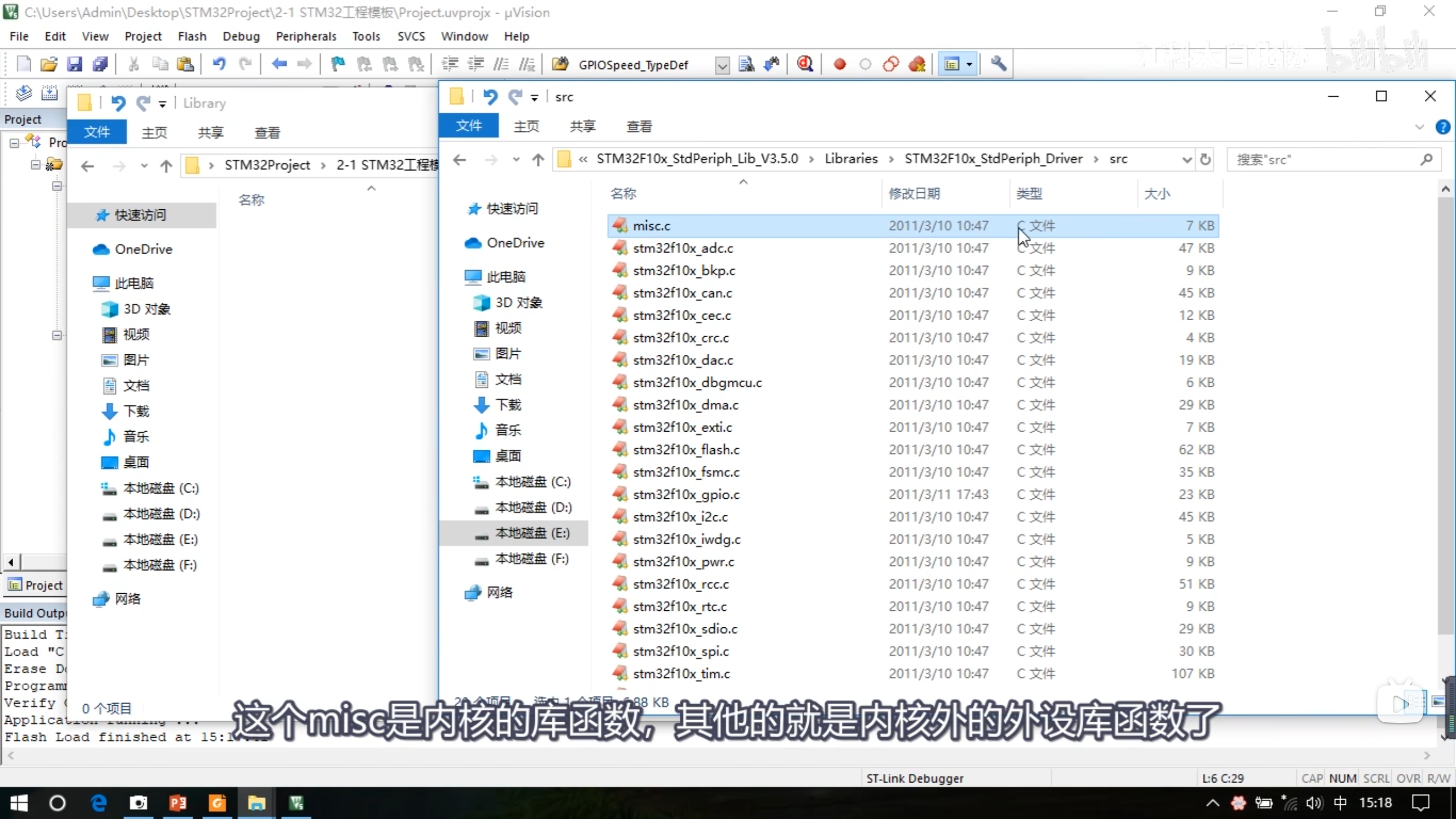Toggle the Windows input method indicator 中

(x=1340, y=803)
